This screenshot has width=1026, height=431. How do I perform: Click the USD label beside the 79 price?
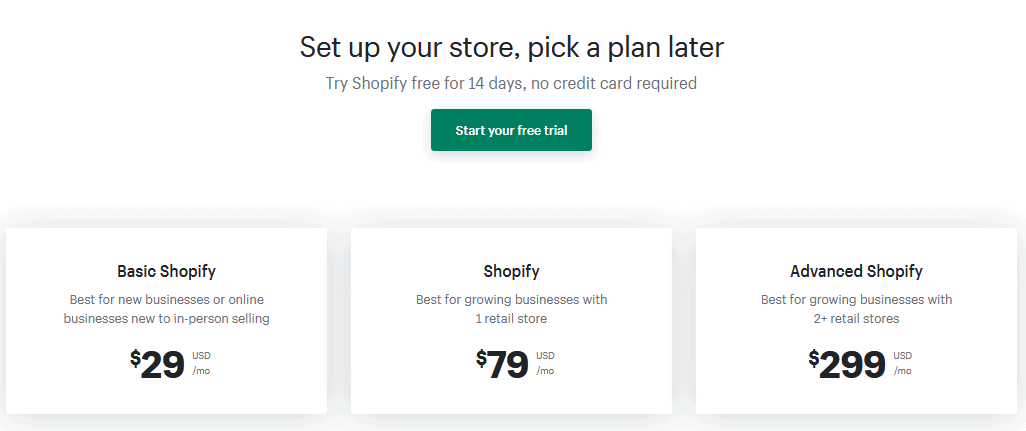[x=545, y=356]
